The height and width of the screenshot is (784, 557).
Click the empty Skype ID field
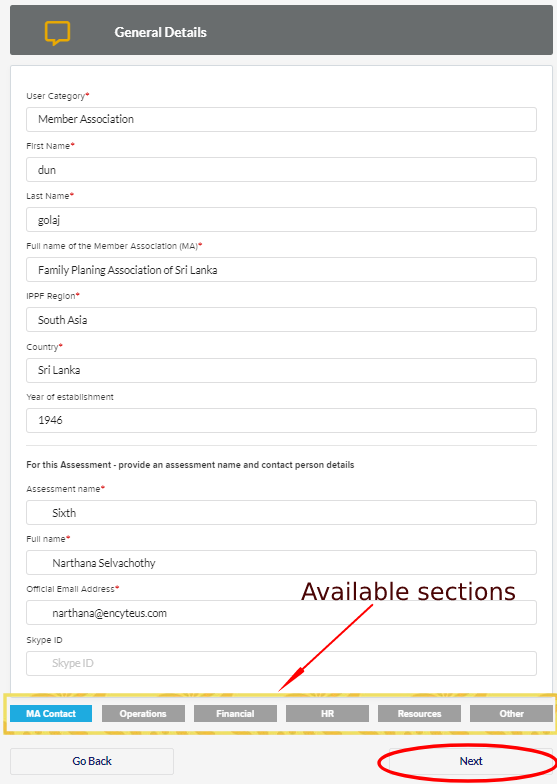point(282,664)
